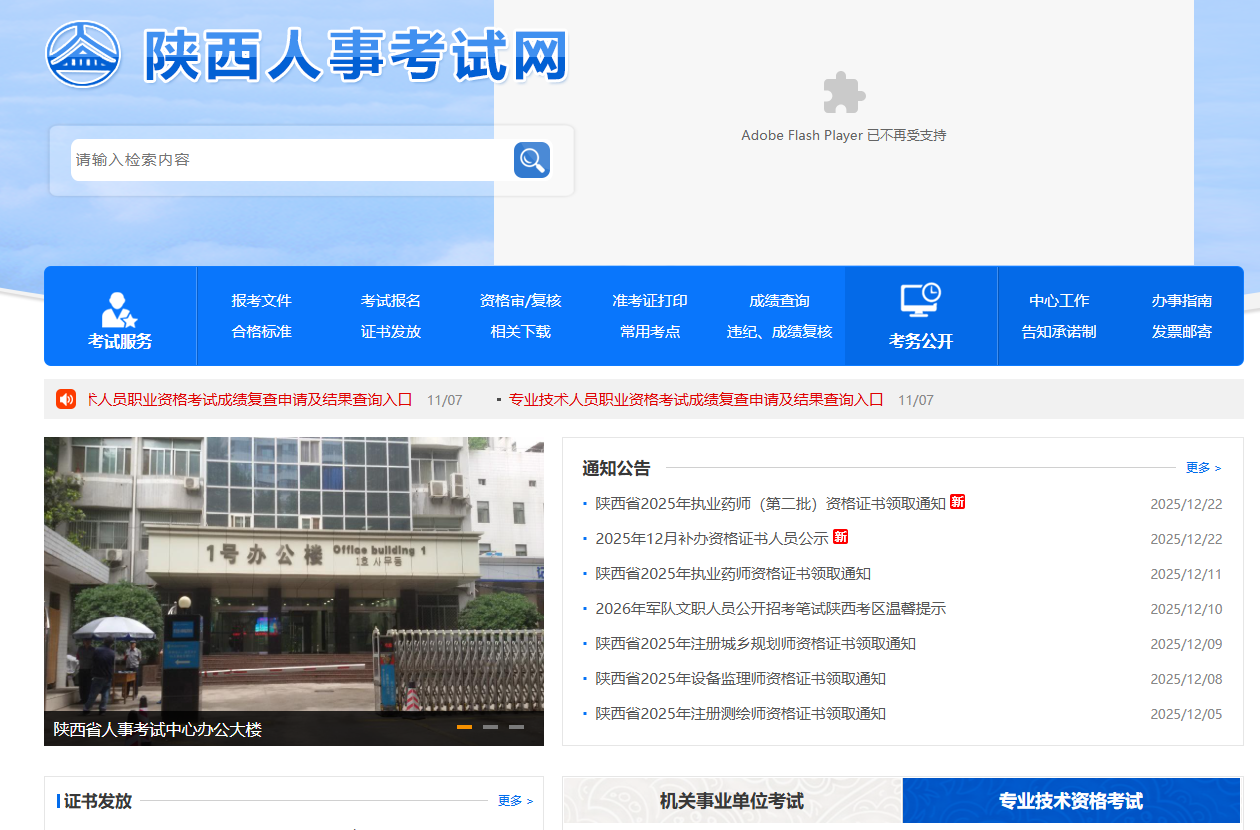
Task: Open 准考证打印 navigation link
Action: [650, 301]
